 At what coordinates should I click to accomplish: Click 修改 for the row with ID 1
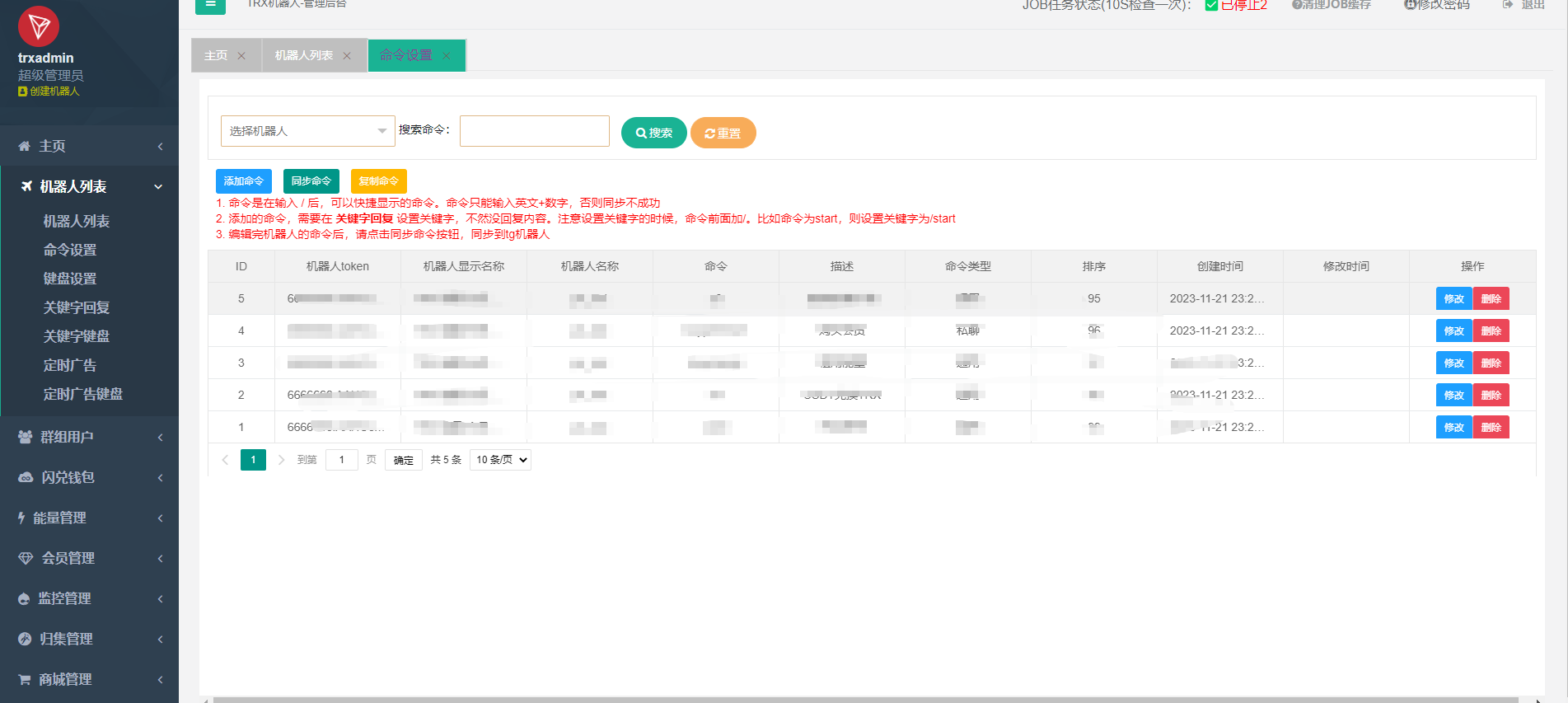[1454, 428]
